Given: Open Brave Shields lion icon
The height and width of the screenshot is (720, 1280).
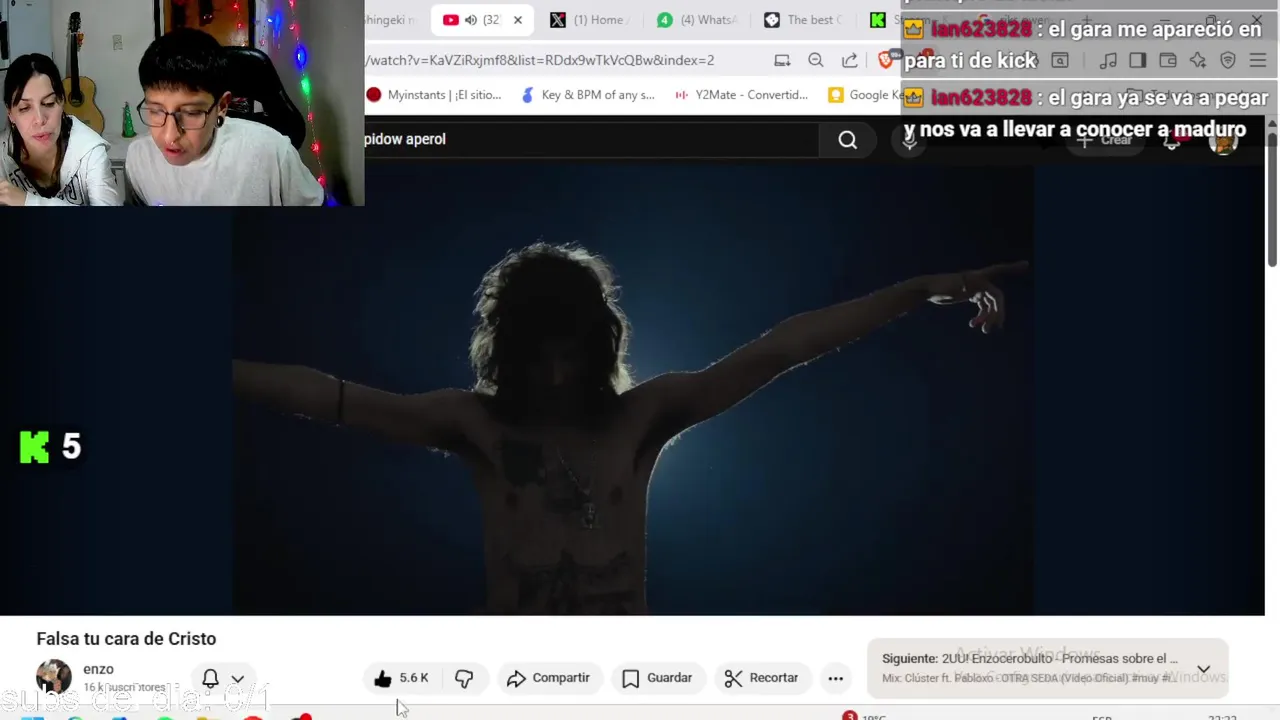Looking at the screenshot, I should (x=885, y=60).
